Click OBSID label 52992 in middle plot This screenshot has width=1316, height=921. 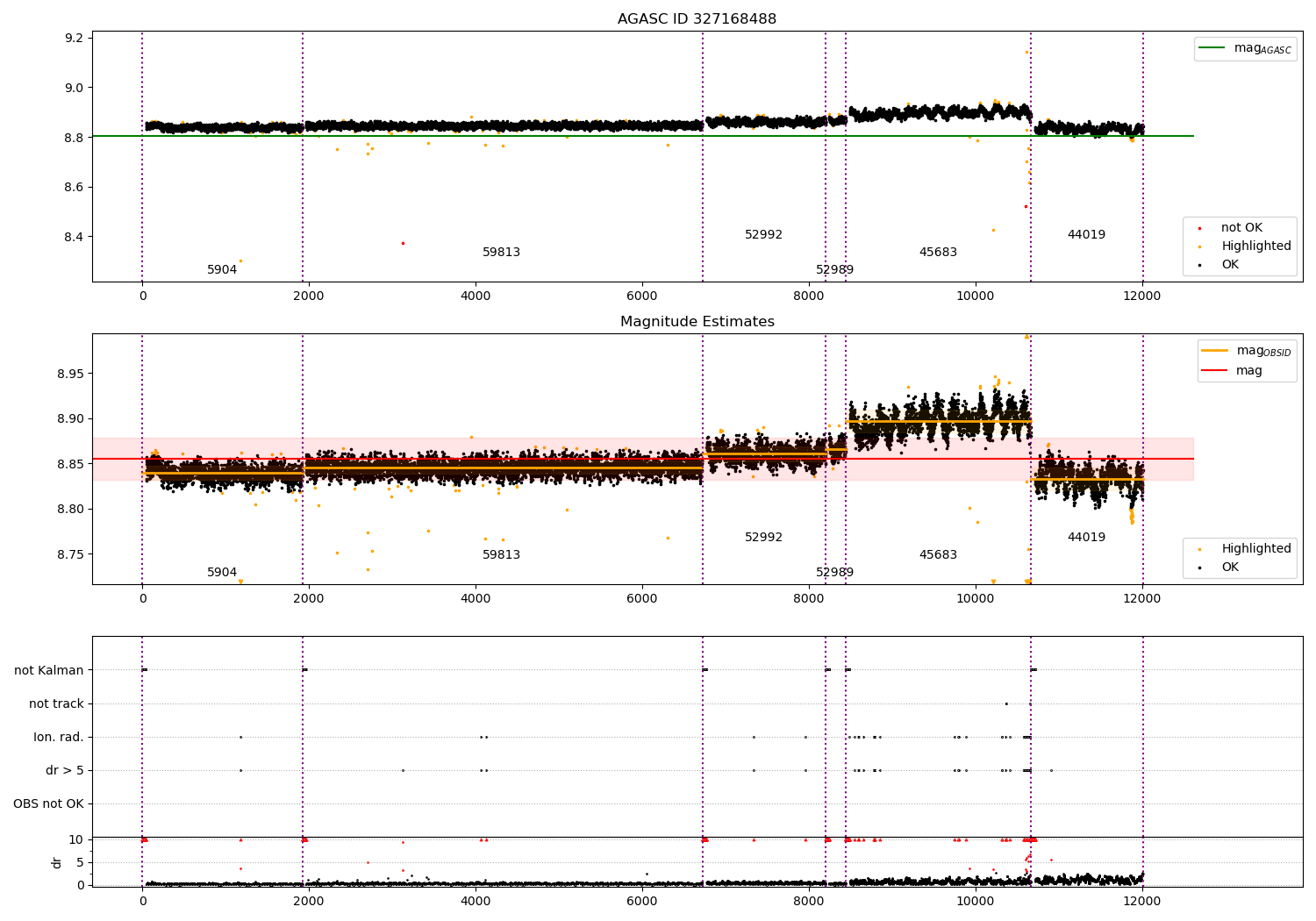[763, 538]
